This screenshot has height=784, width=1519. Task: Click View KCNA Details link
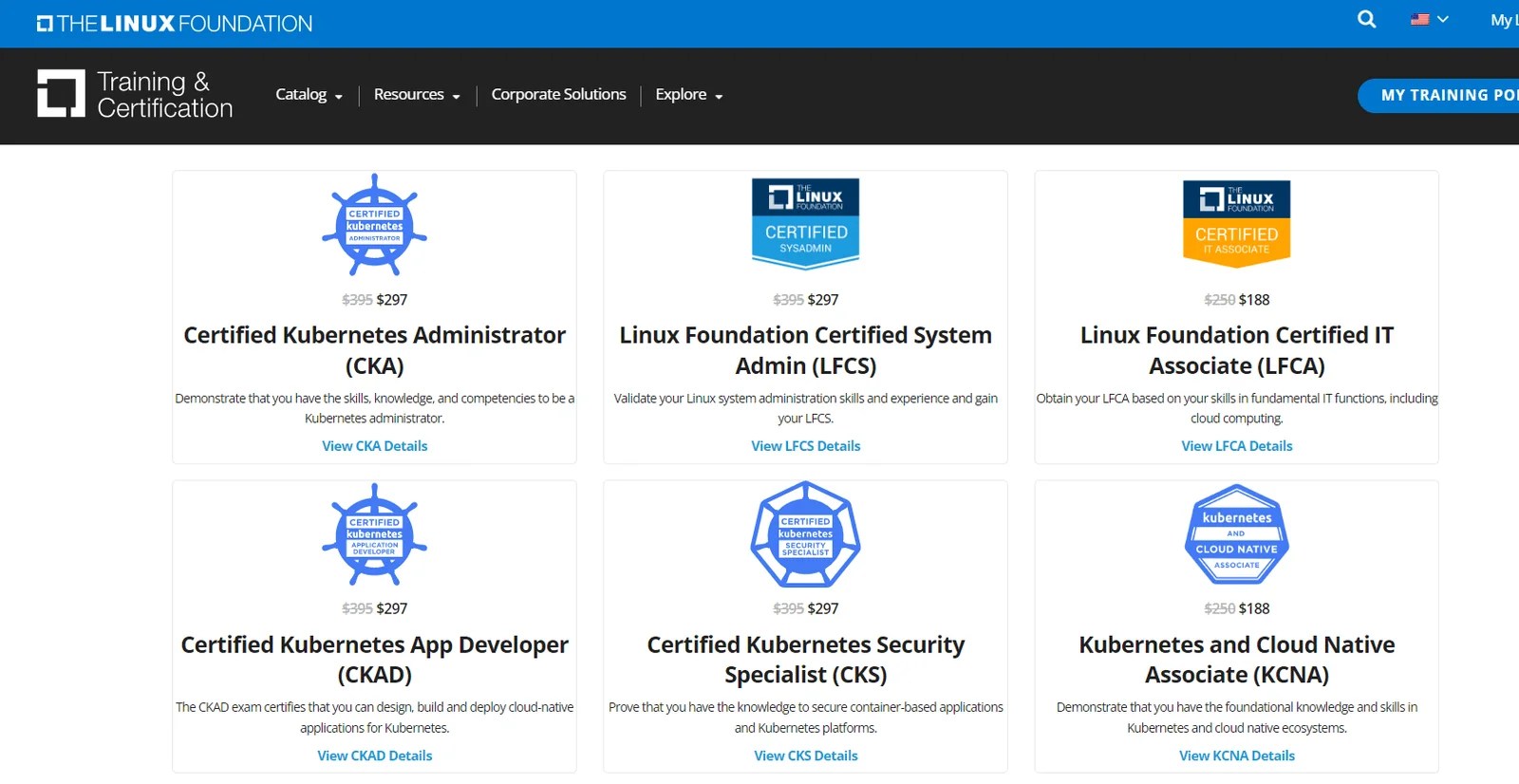tap(1237, 756)
